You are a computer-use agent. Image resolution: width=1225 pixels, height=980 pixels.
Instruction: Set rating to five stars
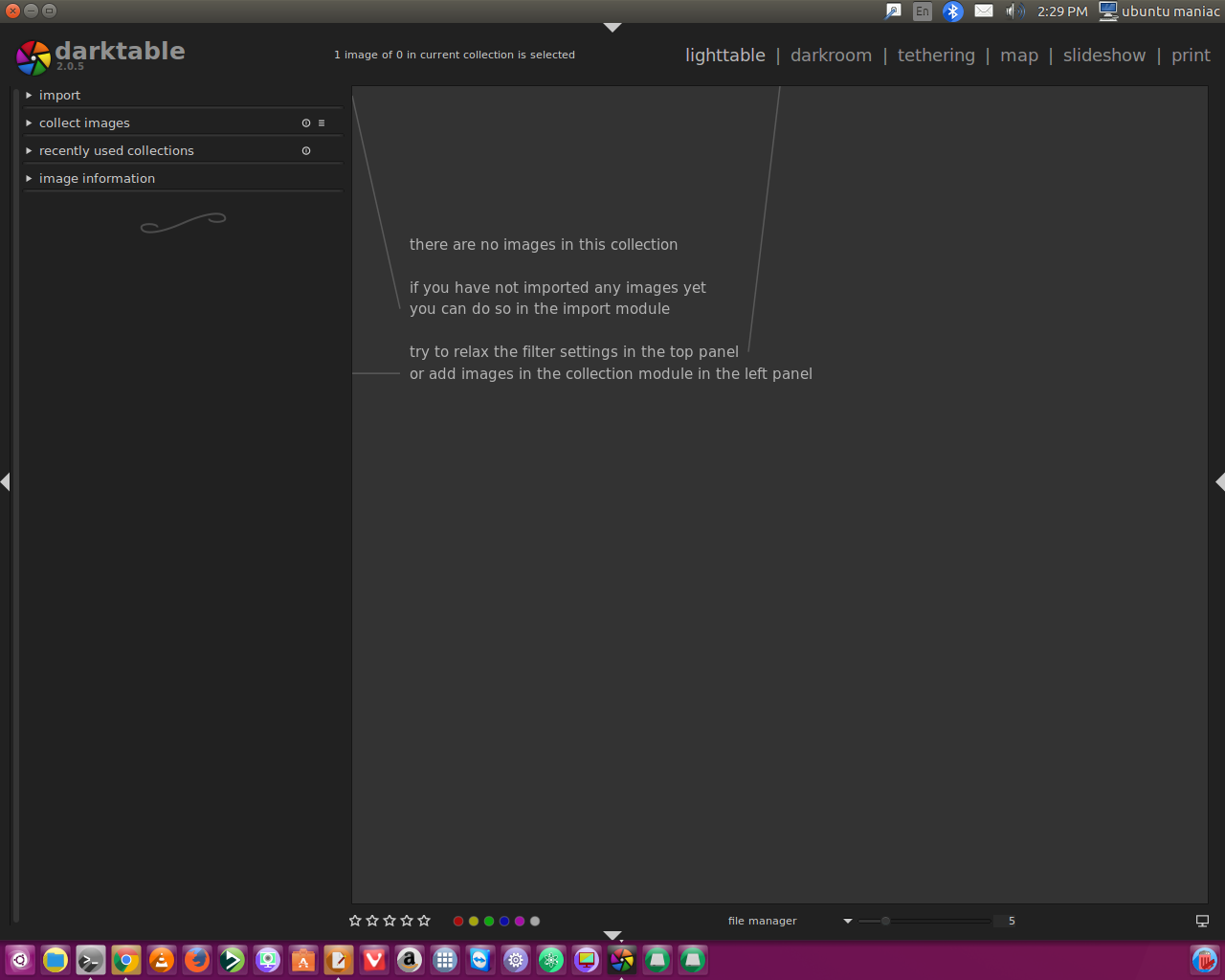point(424,921)
